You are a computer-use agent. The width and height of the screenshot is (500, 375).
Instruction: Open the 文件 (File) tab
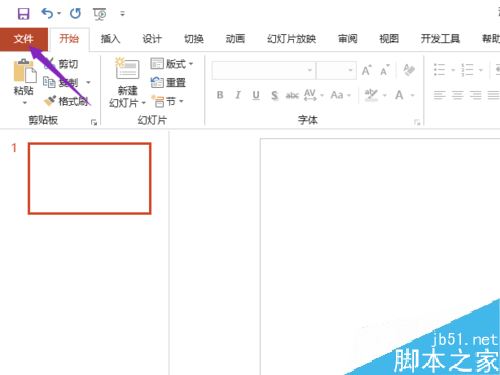(x=24, y=39)
